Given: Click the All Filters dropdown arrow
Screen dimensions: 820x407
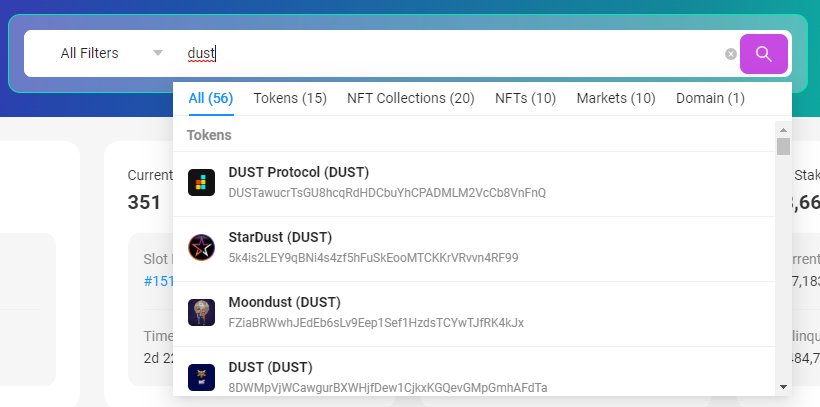Looking at the screenshot, I should tap(158, 53).
